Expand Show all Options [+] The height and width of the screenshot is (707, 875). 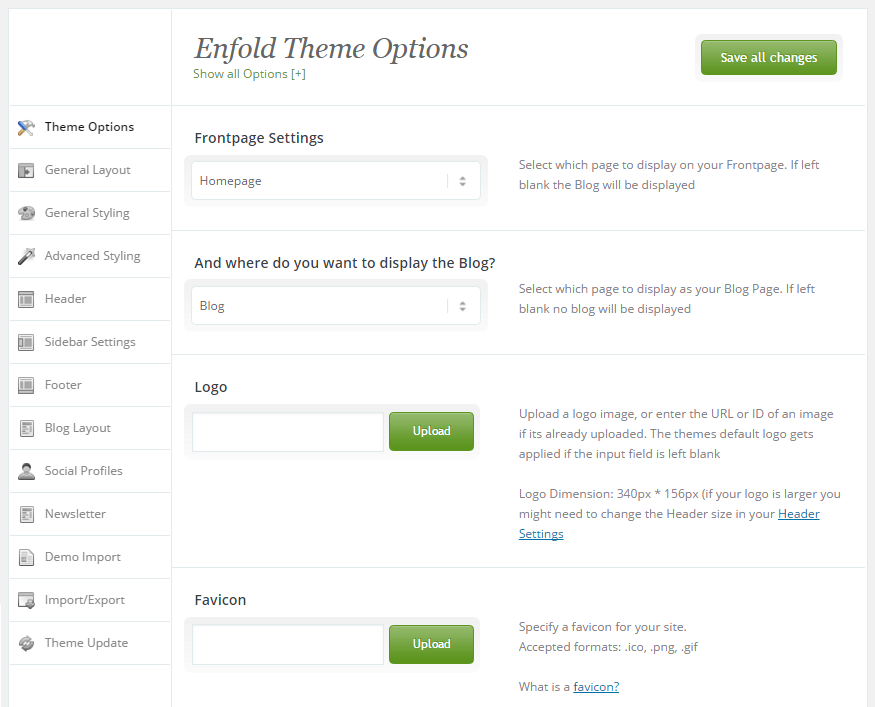(x=249, y=74)
